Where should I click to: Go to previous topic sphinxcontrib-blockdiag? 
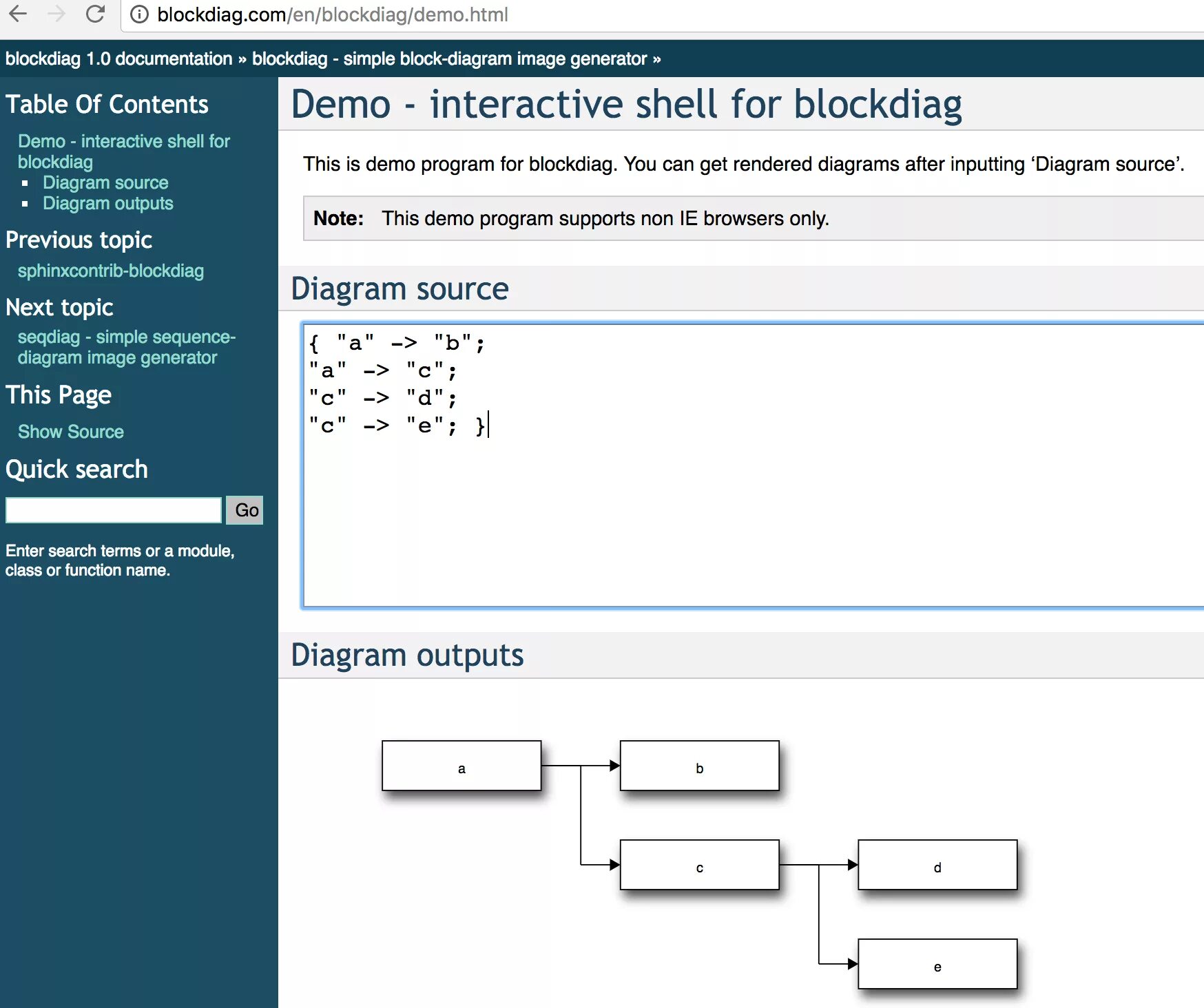pyautogui.click(x=111, y=271)
